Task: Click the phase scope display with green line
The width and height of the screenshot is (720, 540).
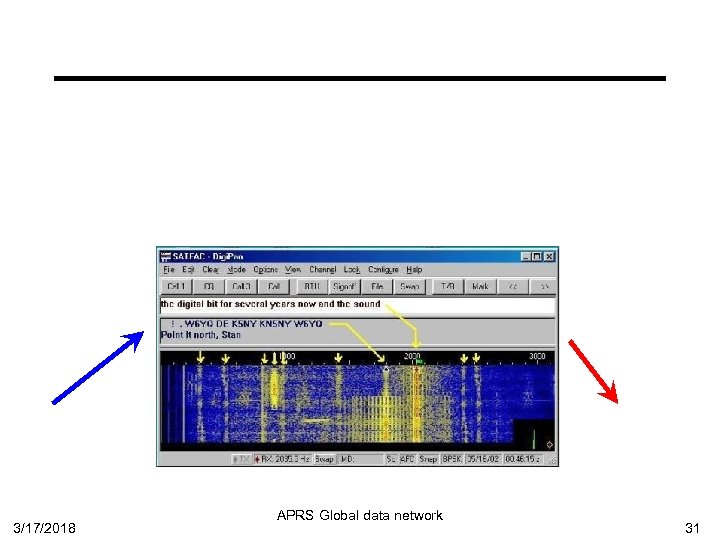Action: 533,434
